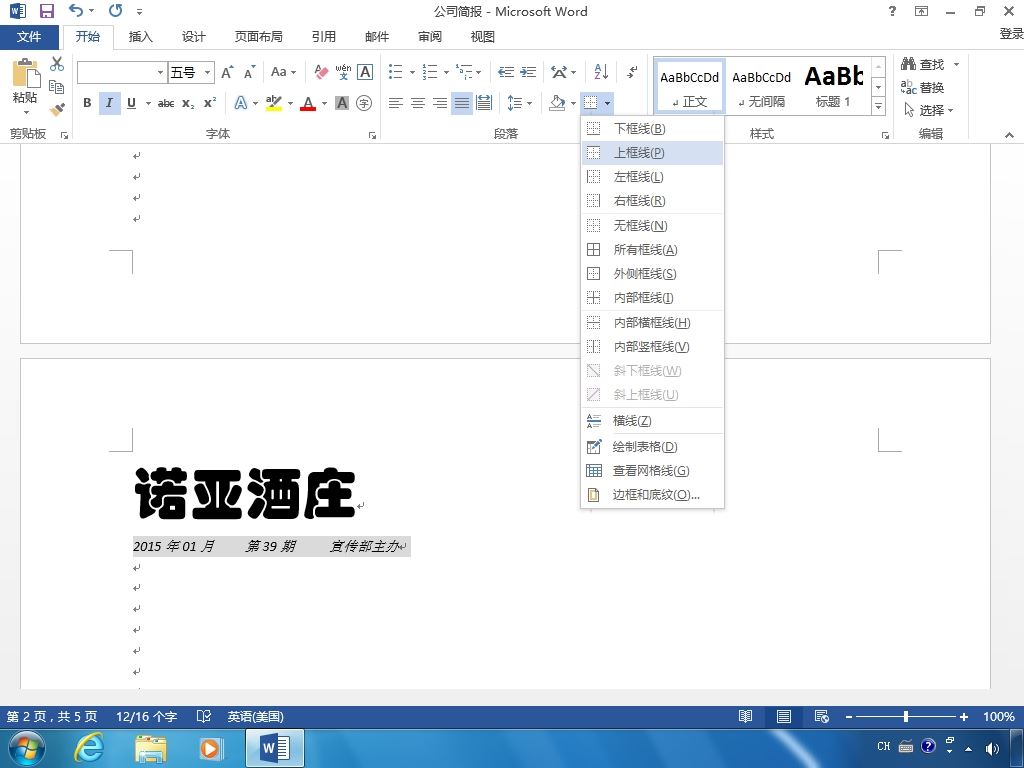Click the Redo/repeat icon
Image resolution: width=1024 pixels, height=768 pixels.
(116, 10)
